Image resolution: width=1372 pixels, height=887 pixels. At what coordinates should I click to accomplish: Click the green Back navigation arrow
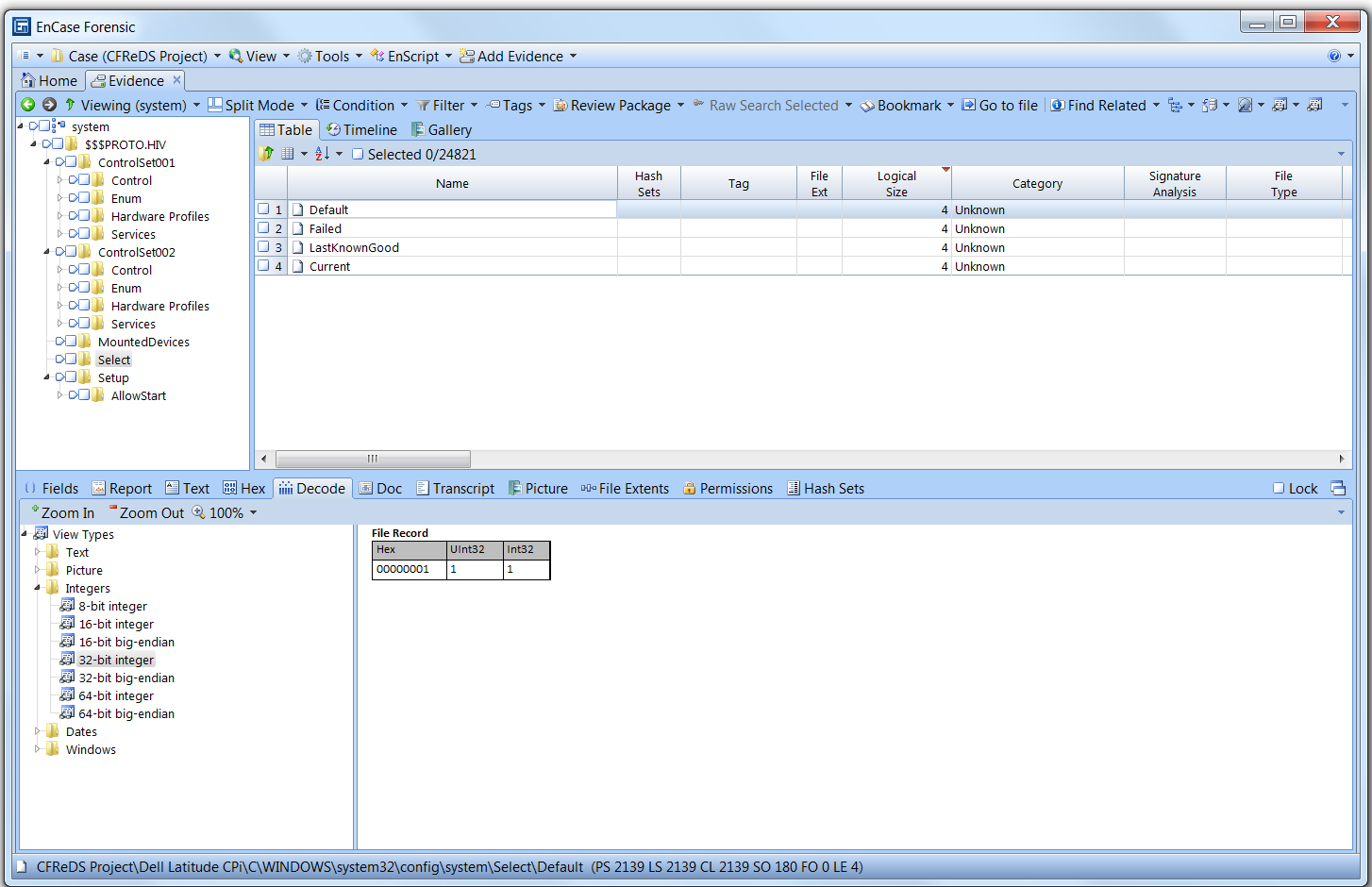[28, 105]
